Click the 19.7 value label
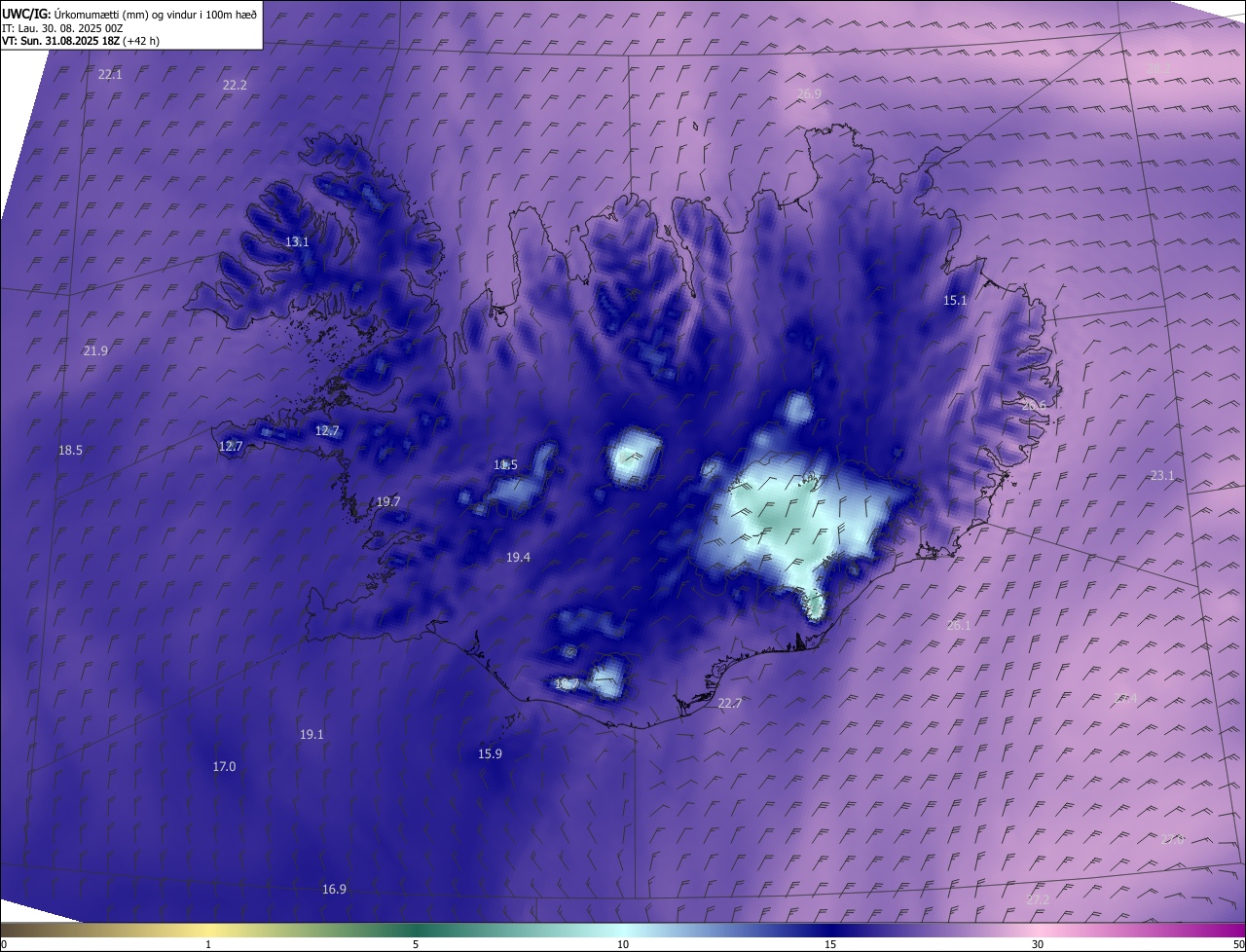The height and width of the screenshot is (952, 1246). point(387,501)
